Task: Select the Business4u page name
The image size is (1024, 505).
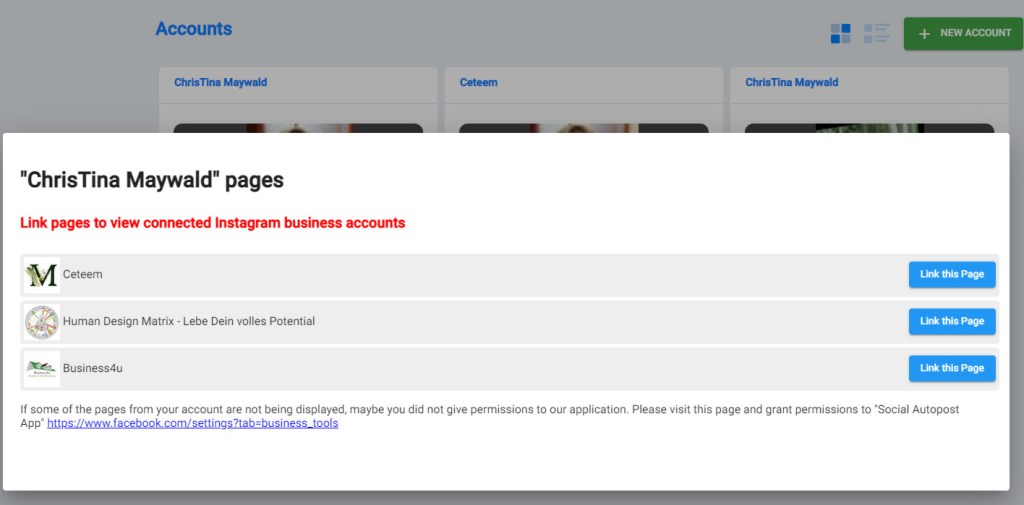Action: 92,368
